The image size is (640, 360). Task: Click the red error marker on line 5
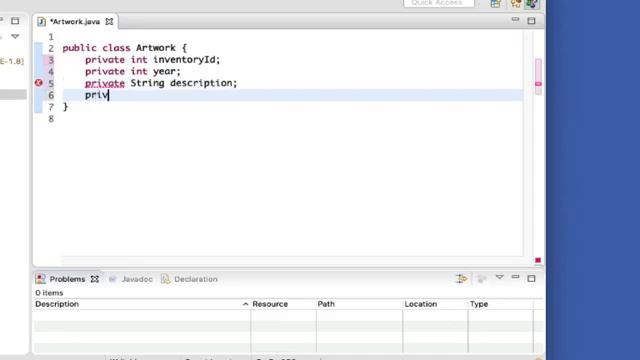pos(39,83)
